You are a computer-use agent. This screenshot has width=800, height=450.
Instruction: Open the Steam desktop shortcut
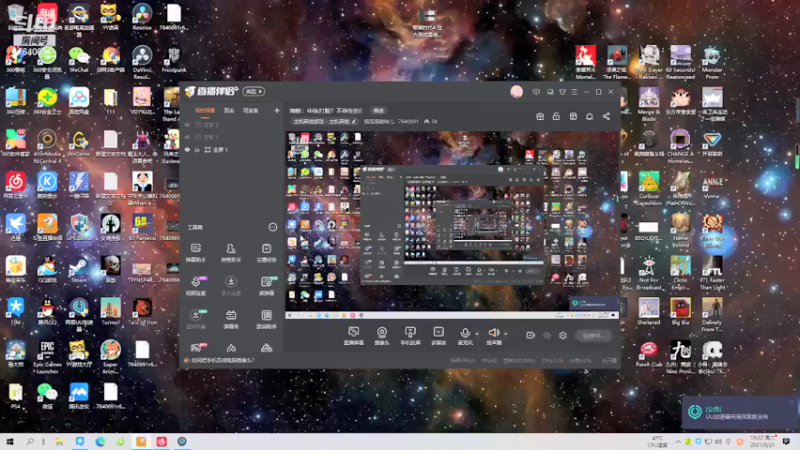pyautogui.click(x=79, y=271)
